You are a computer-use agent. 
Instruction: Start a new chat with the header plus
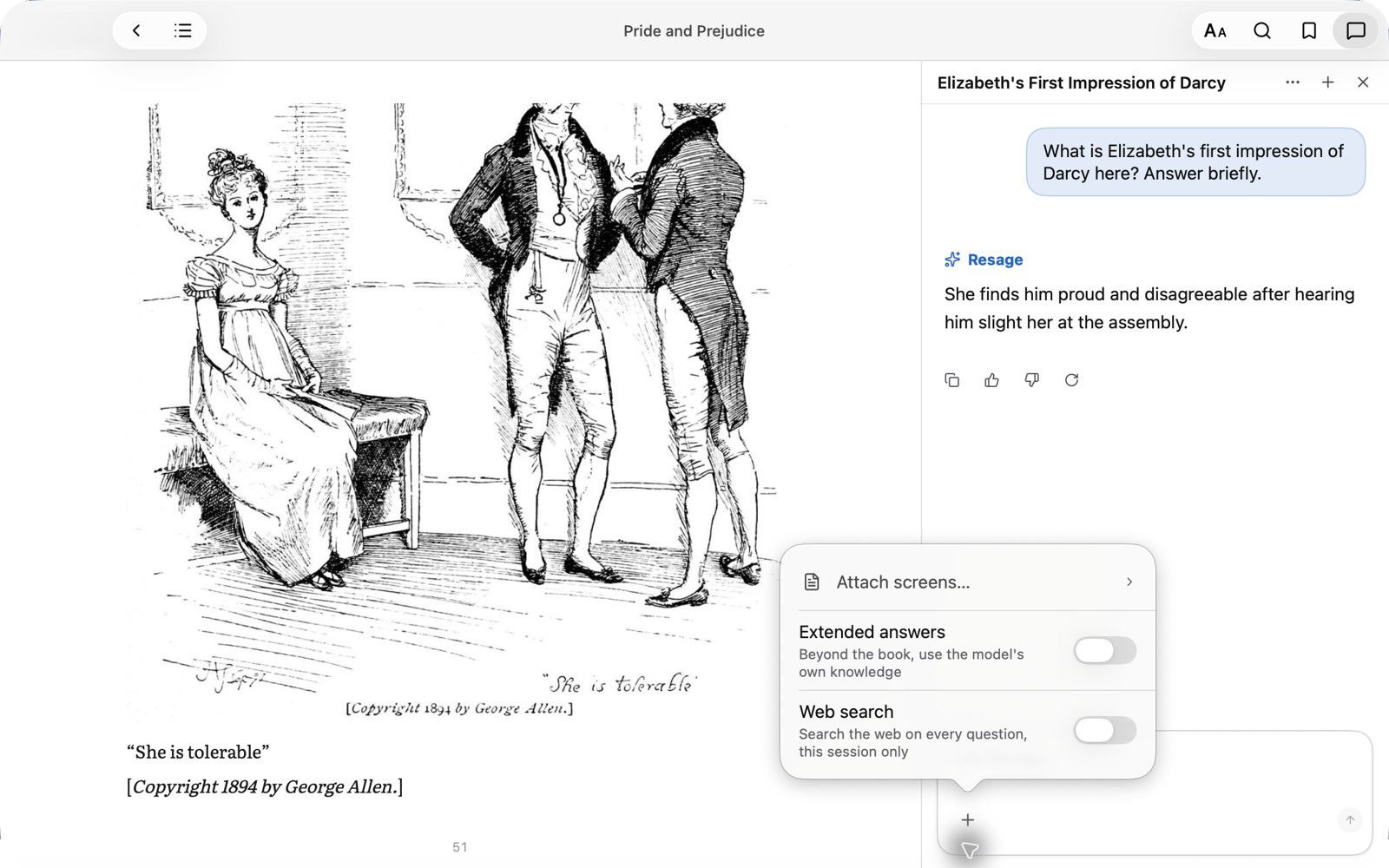pos(1327,82)
